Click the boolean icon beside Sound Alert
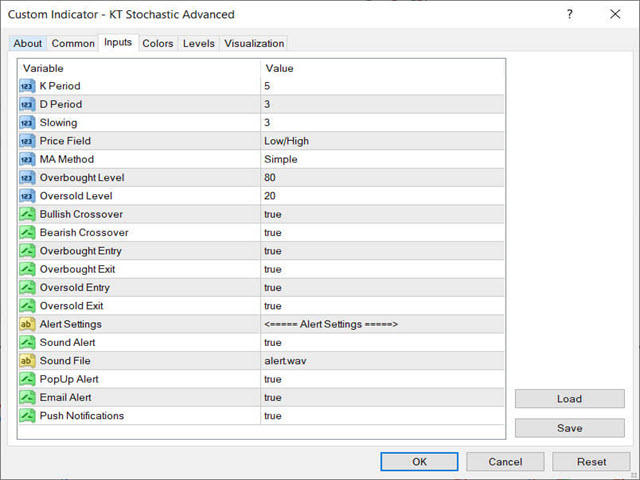The image size is (640, 480). (x=27, y=343)
